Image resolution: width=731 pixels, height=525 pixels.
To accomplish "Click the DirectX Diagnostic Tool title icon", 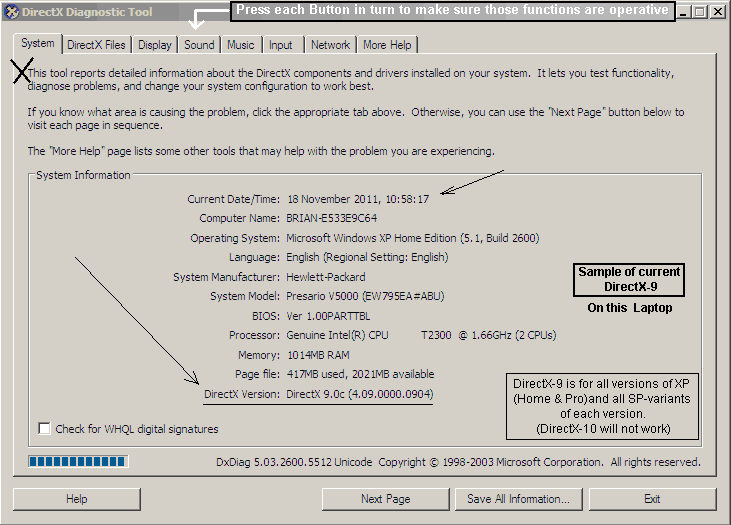I will tap(11, 12).
